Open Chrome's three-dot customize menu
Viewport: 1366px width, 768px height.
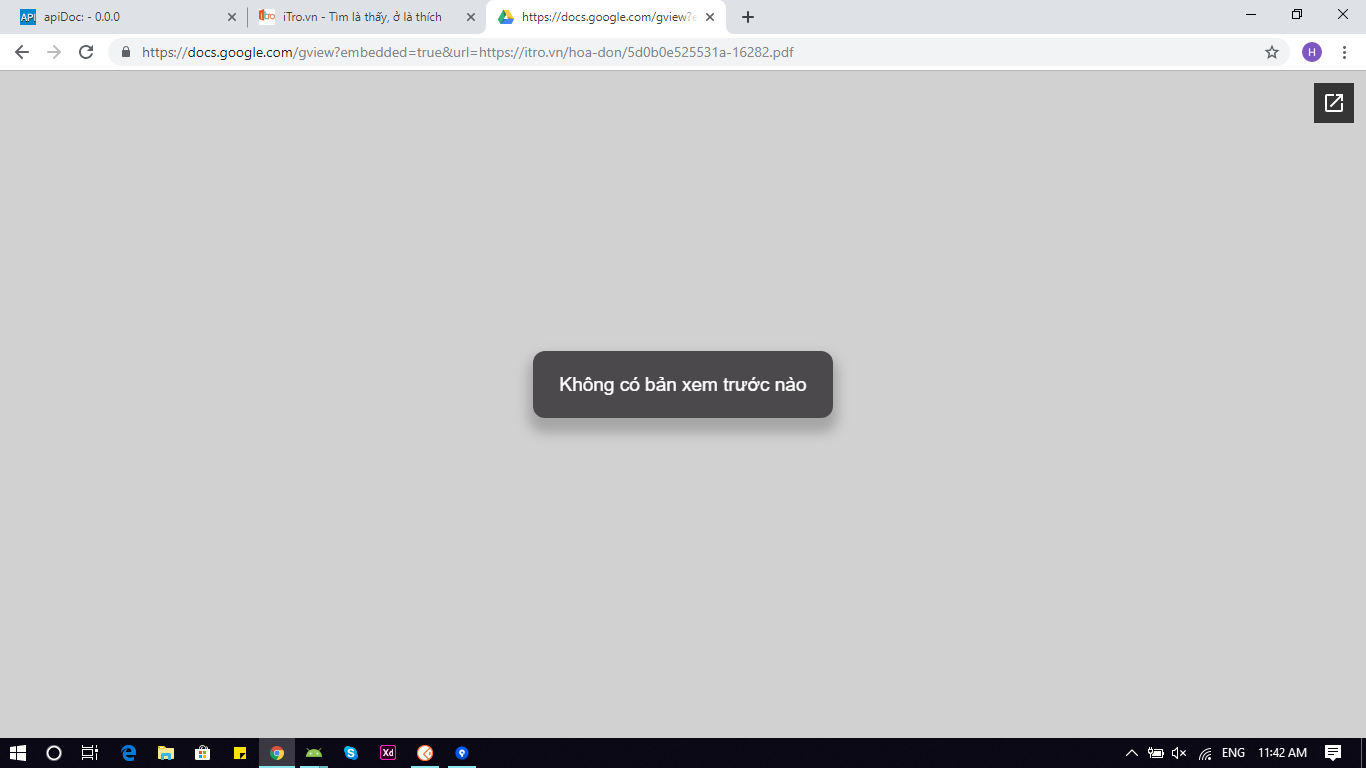[1344, 52]
